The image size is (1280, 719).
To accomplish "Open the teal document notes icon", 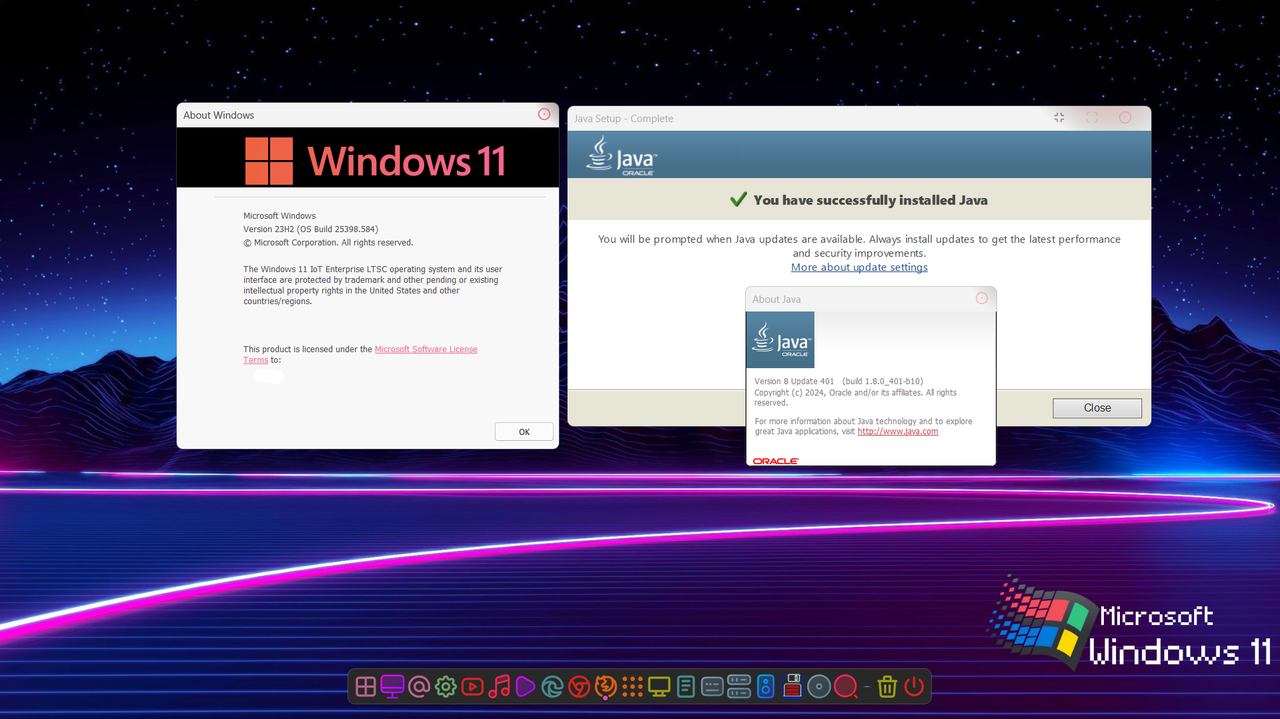I will [x=686, y=686].
